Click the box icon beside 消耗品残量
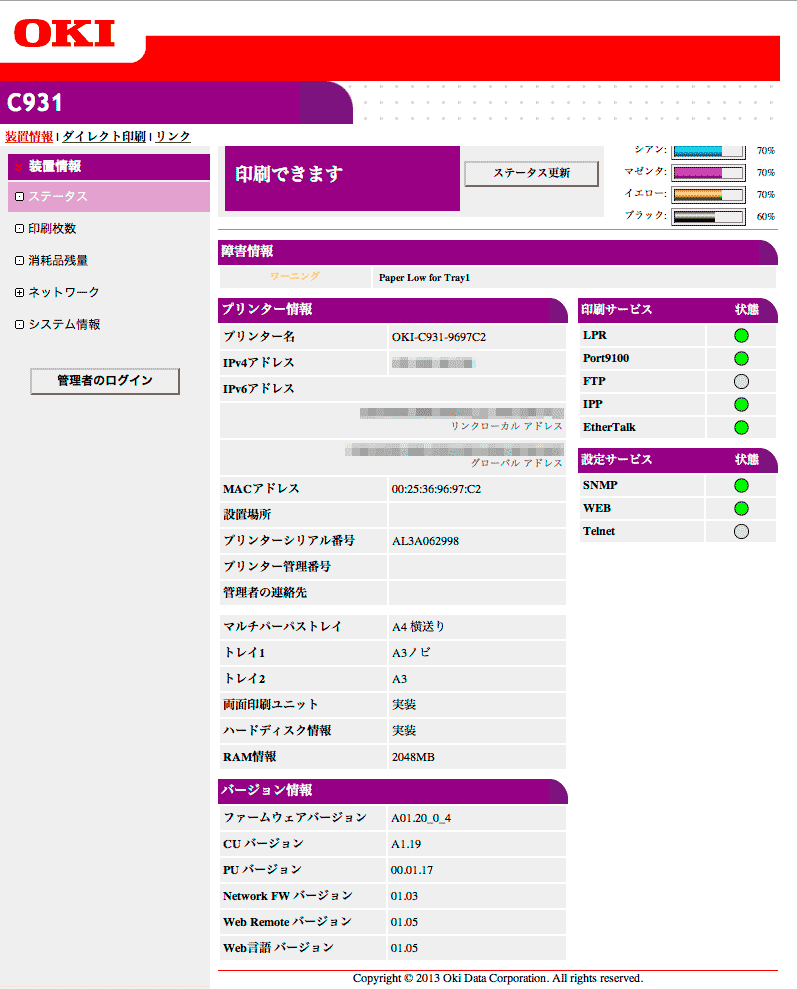The image size is (797, 989). coord(20,260)
